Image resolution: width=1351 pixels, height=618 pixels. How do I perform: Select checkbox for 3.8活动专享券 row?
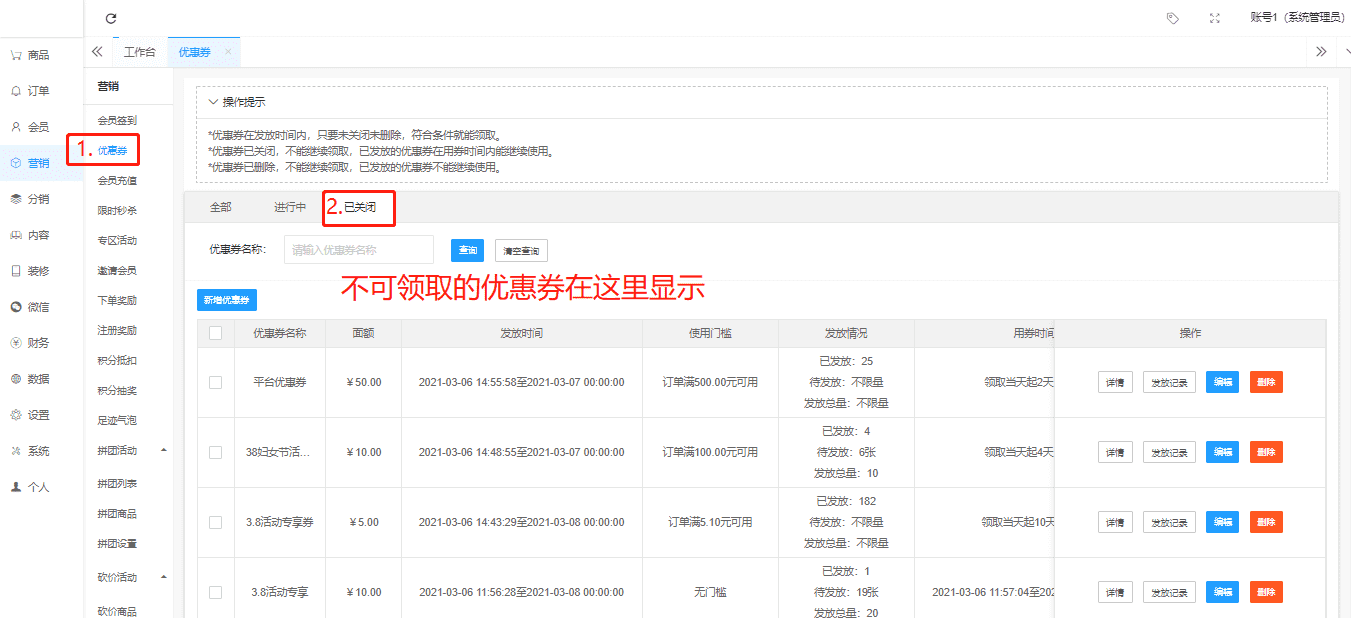pos(215,522)
